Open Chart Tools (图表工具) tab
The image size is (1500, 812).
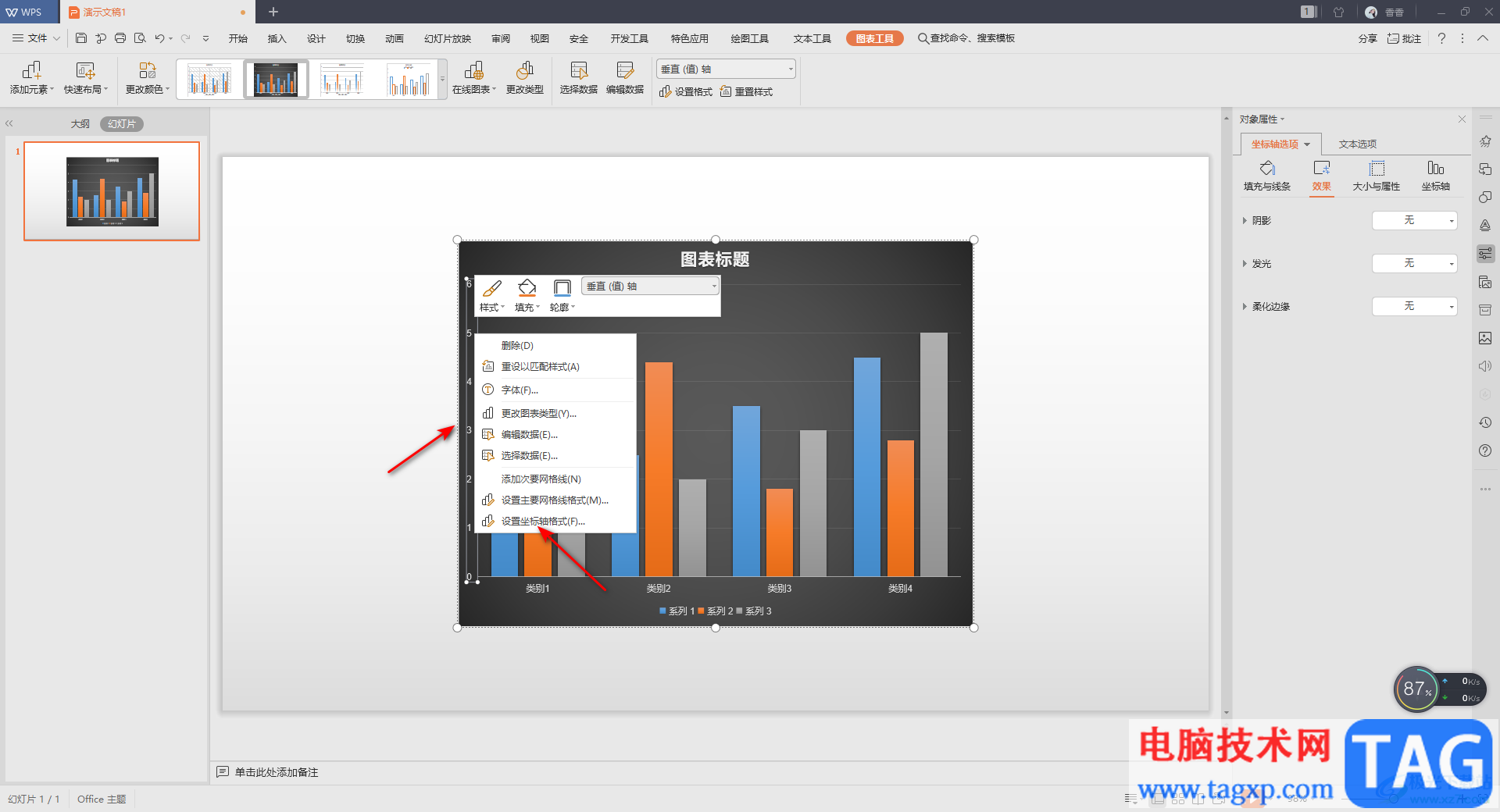click(875, 38)
